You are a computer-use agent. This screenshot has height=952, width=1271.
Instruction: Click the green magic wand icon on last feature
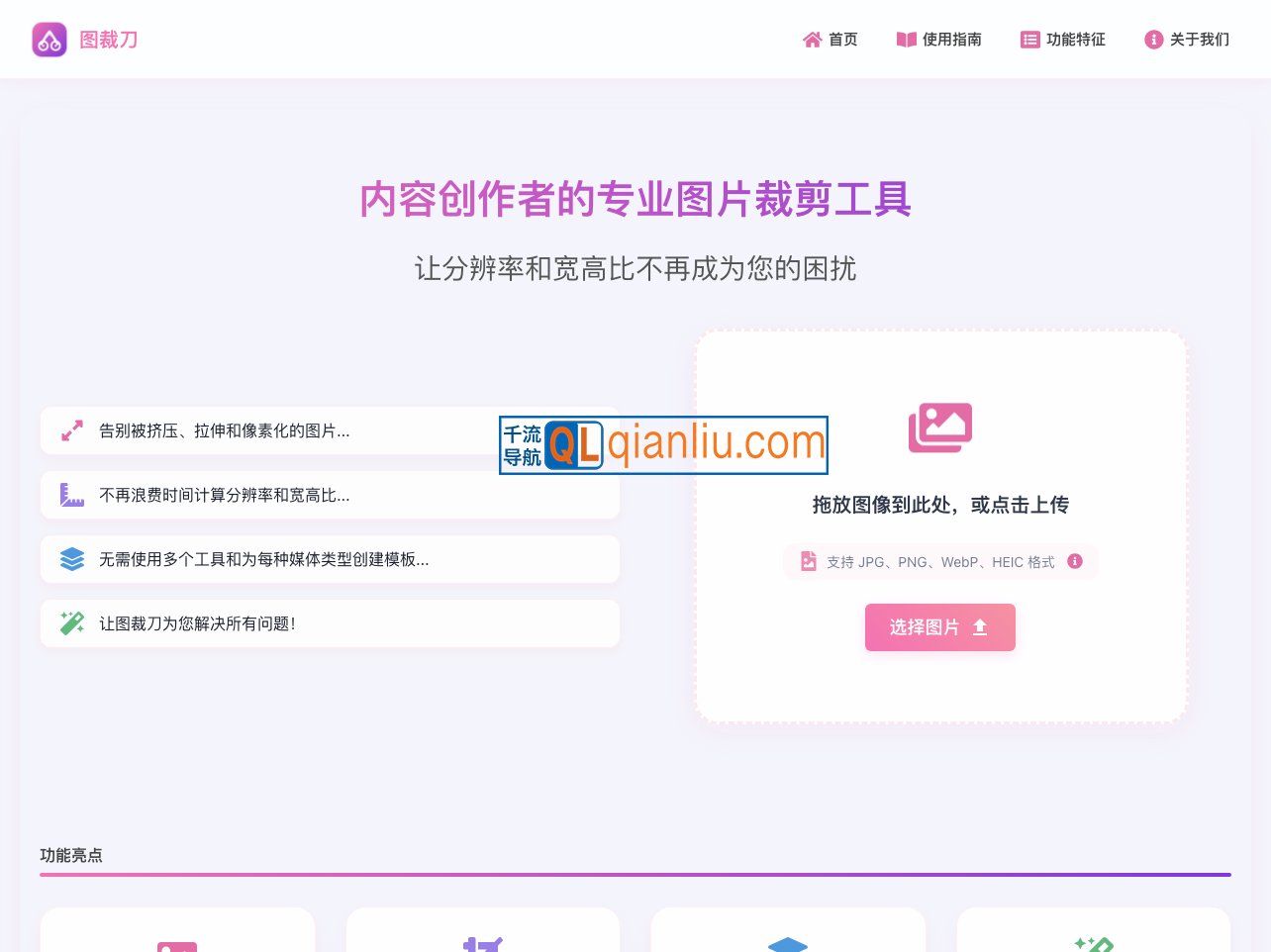[x=71, y=622]
